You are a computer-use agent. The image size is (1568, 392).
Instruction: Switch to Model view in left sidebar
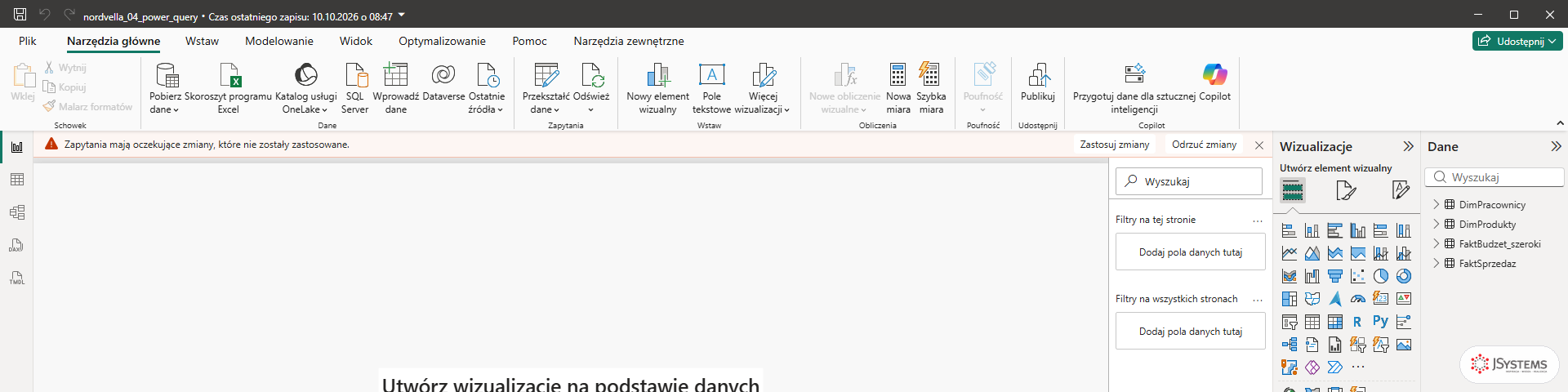(x=17, y=212)
